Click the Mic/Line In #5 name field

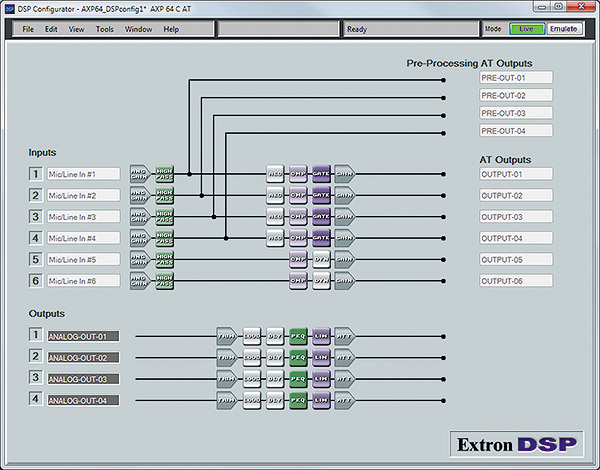coord(83,259)
